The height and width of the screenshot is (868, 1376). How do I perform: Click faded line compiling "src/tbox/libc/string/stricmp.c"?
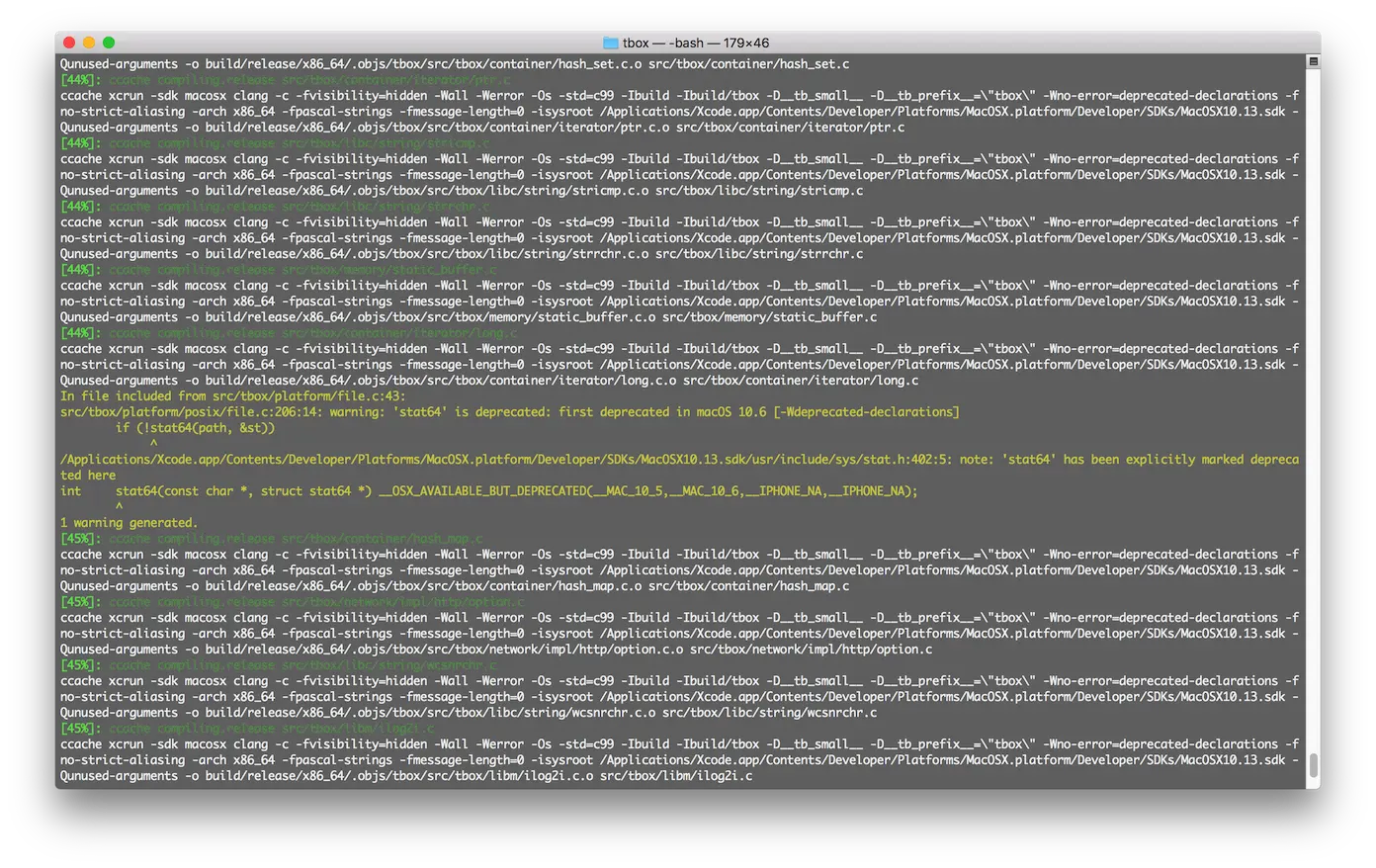tap(299, 143)
